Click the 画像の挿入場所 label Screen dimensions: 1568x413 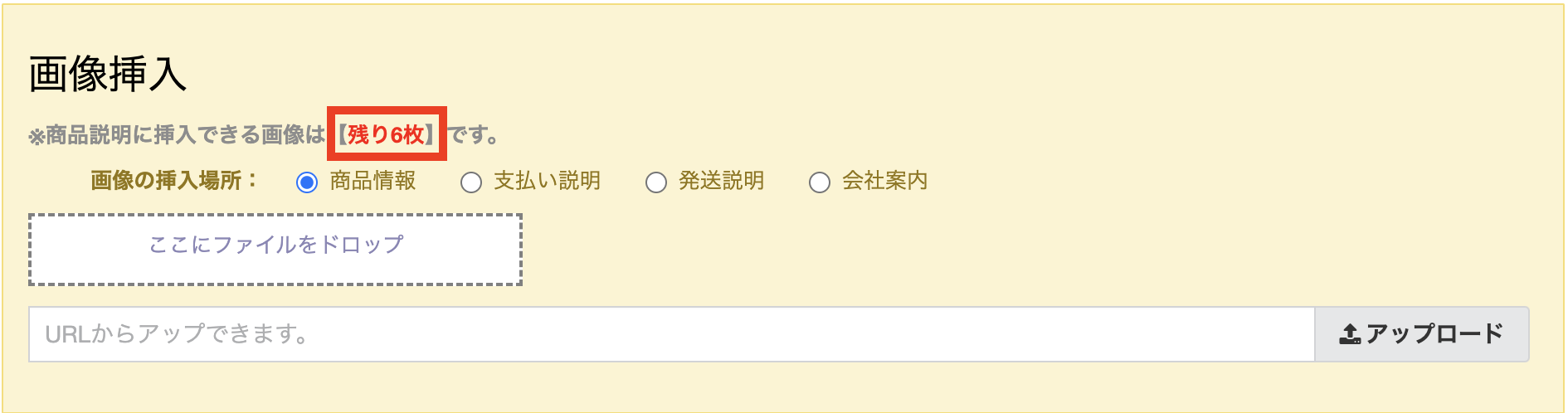(174, 181)
